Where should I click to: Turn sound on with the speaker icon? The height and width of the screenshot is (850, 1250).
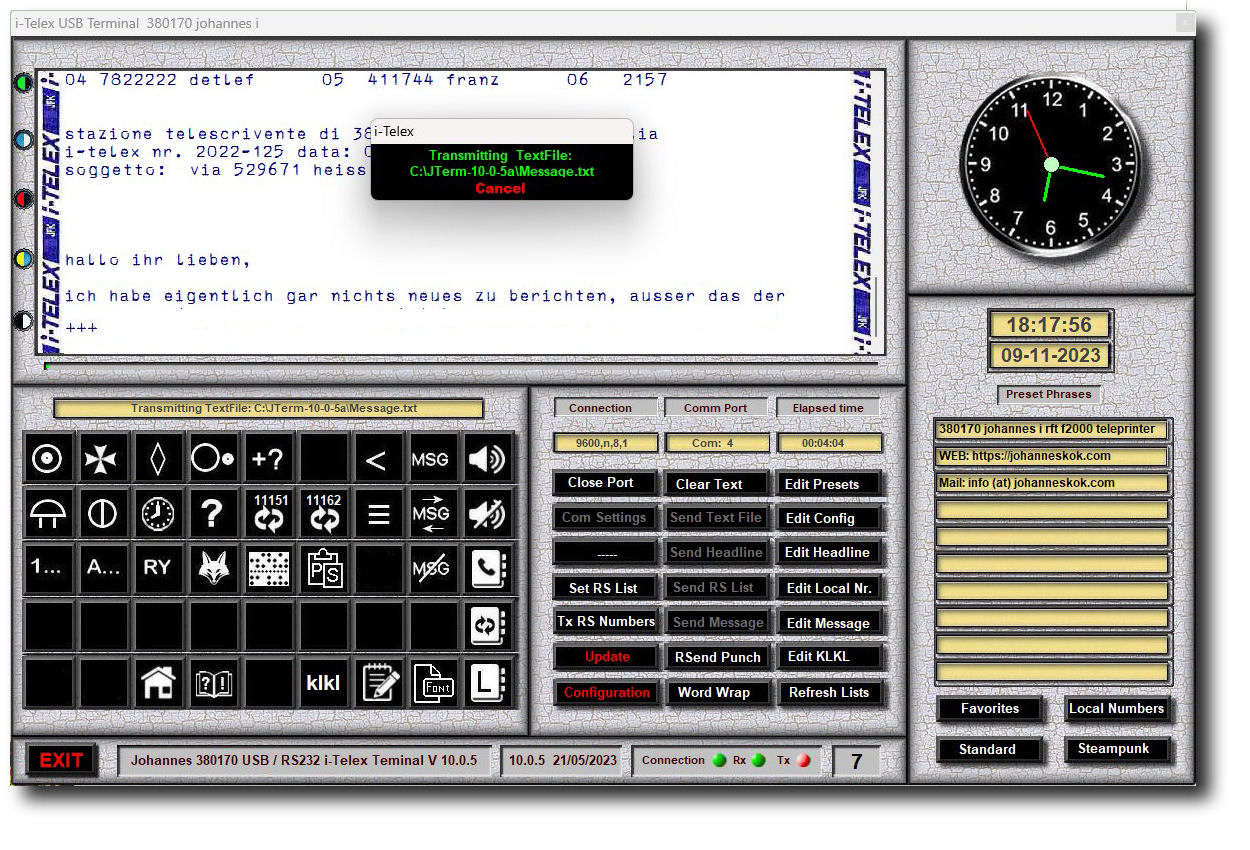click(x=488, y=459)
